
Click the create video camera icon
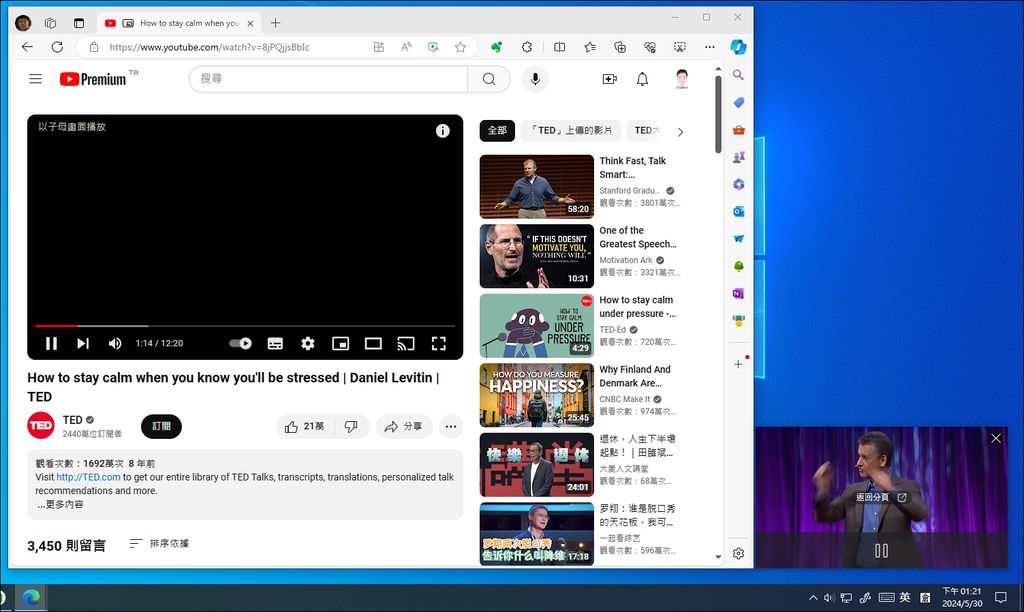(609, 79)
